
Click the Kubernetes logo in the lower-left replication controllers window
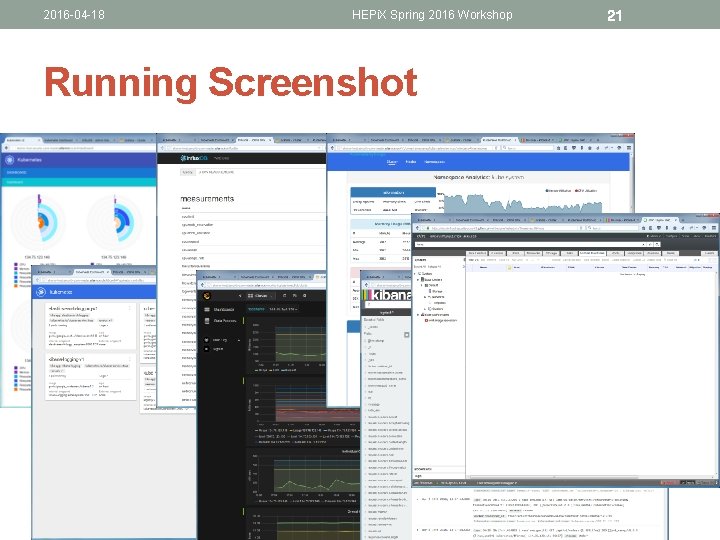pos(41,292)
